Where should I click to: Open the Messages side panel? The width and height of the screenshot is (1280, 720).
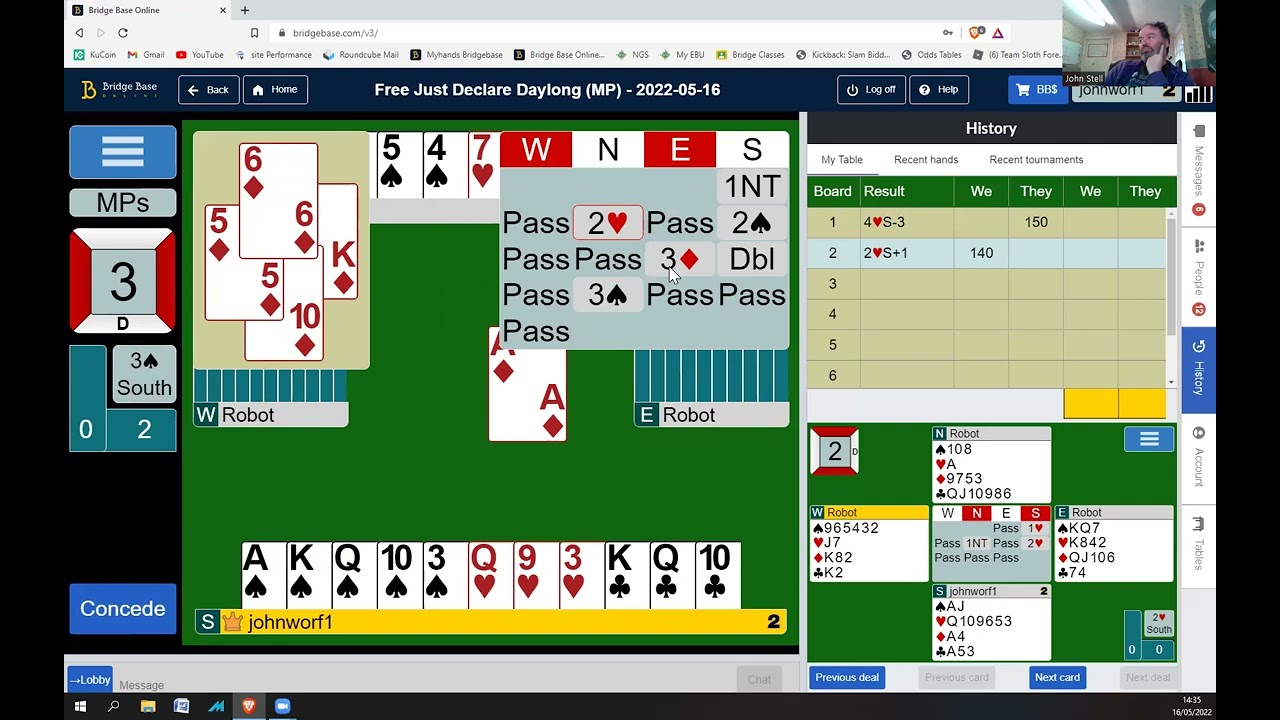pyautogui.click(x=1198, y=170)
